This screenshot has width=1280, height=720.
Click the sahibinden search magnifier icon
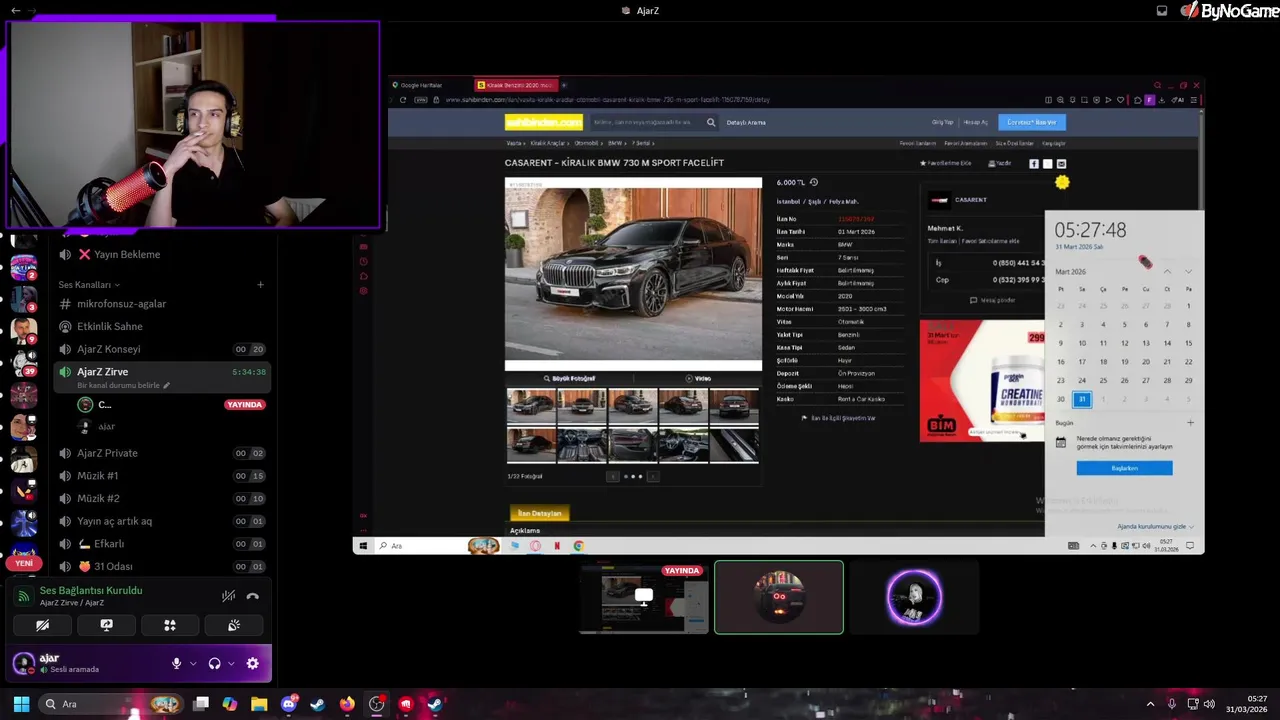[711, 122]
